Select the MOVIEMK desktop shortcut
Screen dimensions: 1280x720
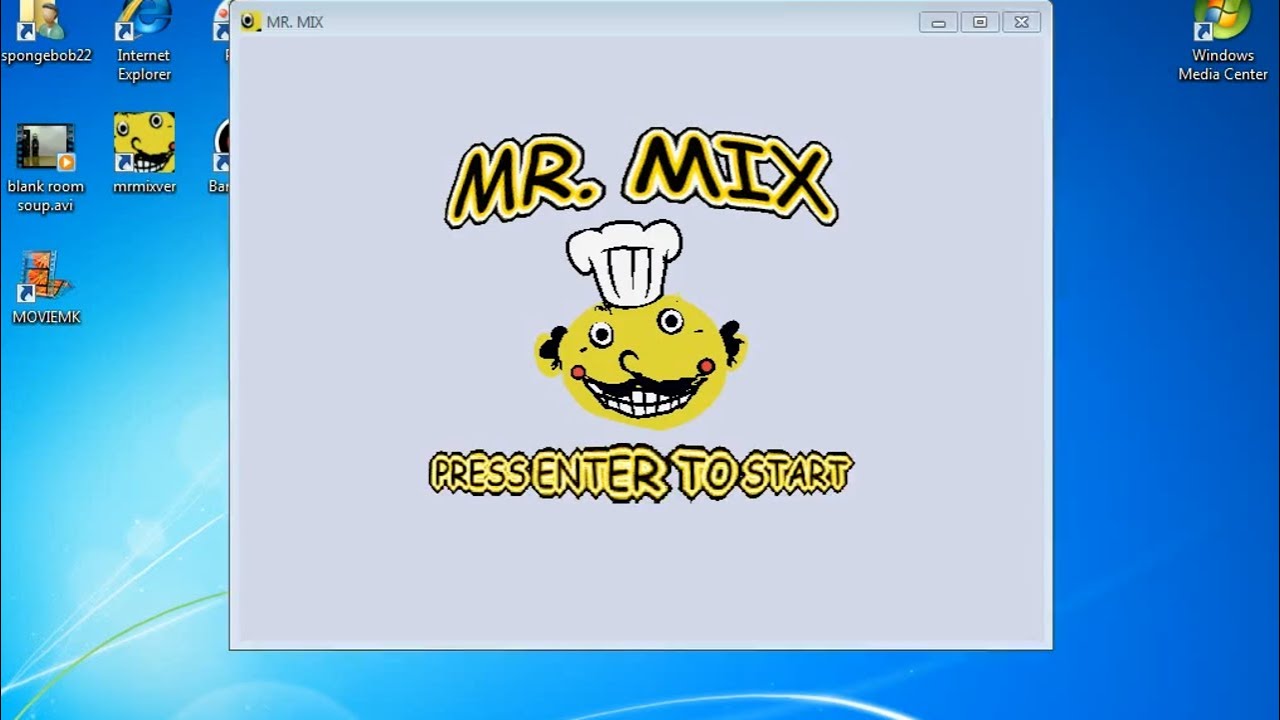point(45,288)
